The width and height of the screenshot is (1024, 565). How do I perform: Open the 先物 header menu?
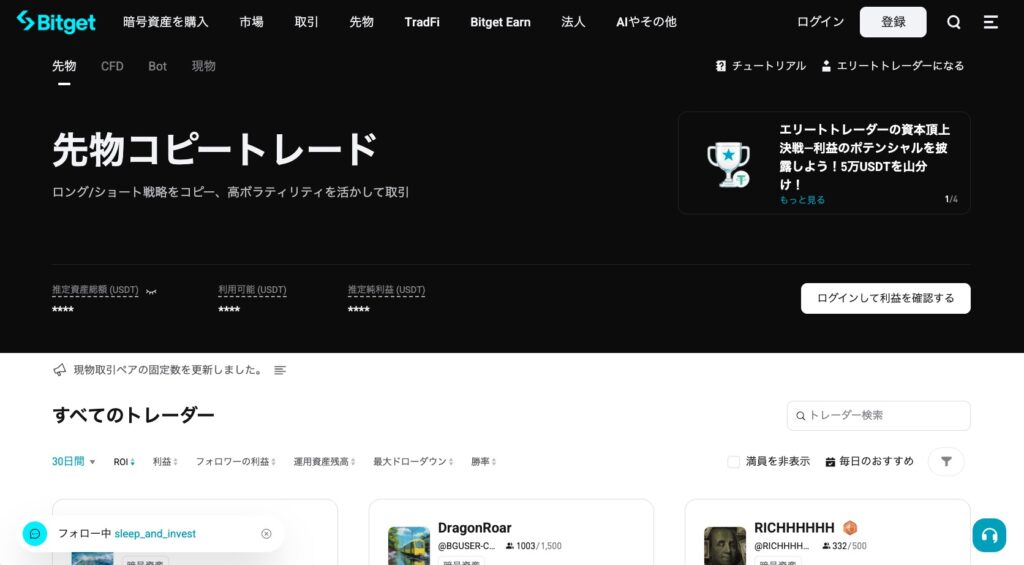(x=361, y=22)
